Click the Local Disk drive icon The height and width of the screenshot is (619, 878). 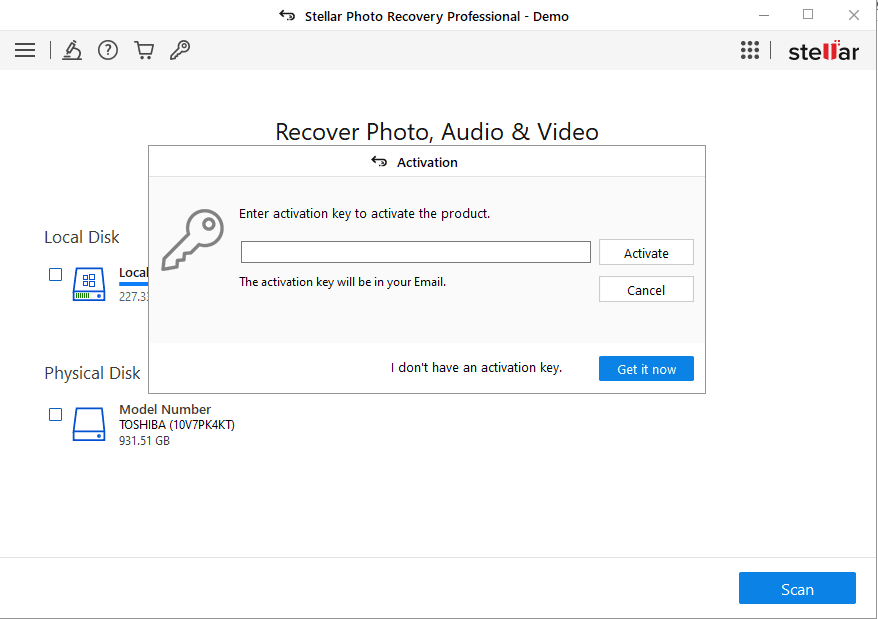[88, 286]
